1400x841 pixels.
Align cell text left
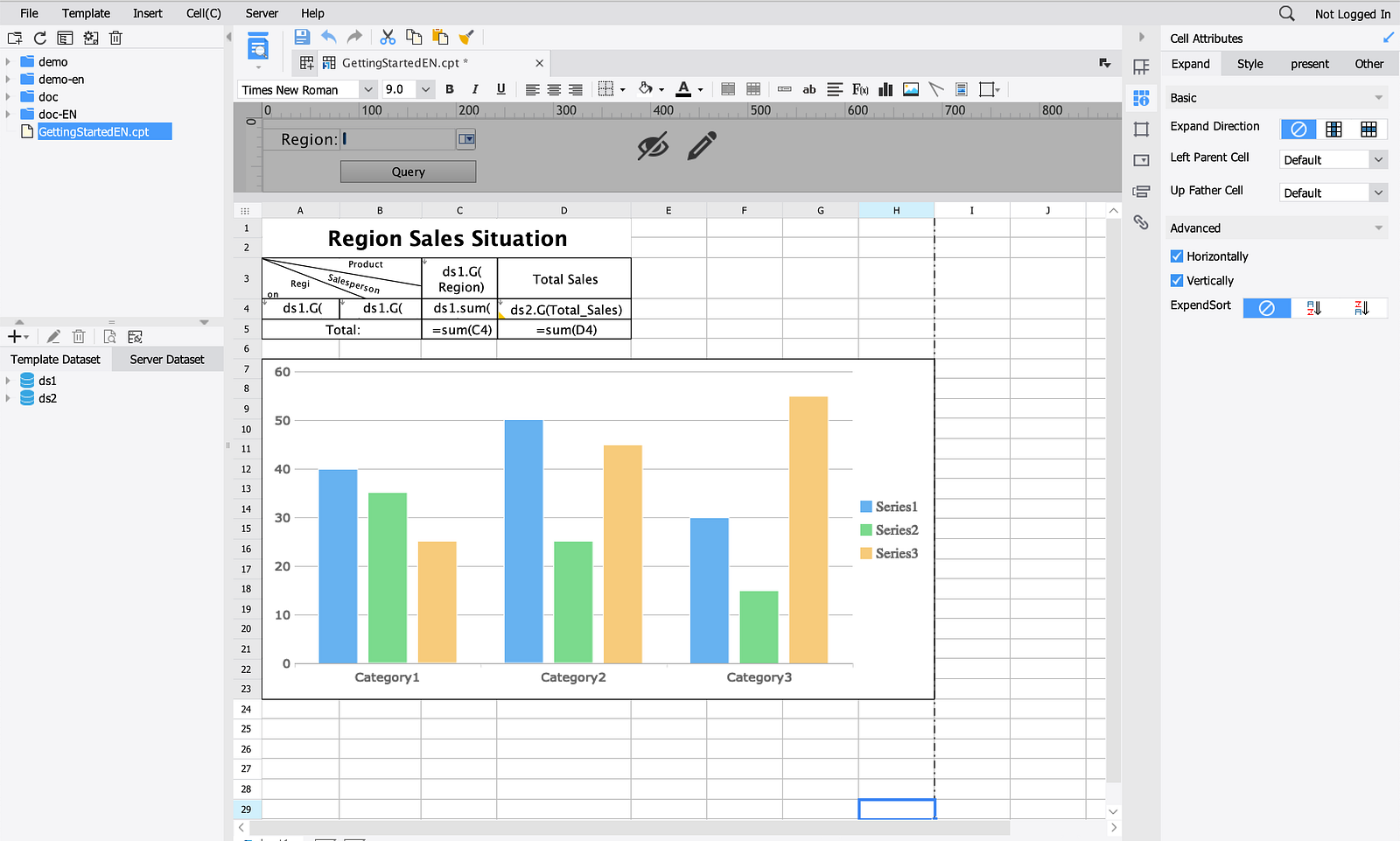pyautogui.click(x=532, y=89)
